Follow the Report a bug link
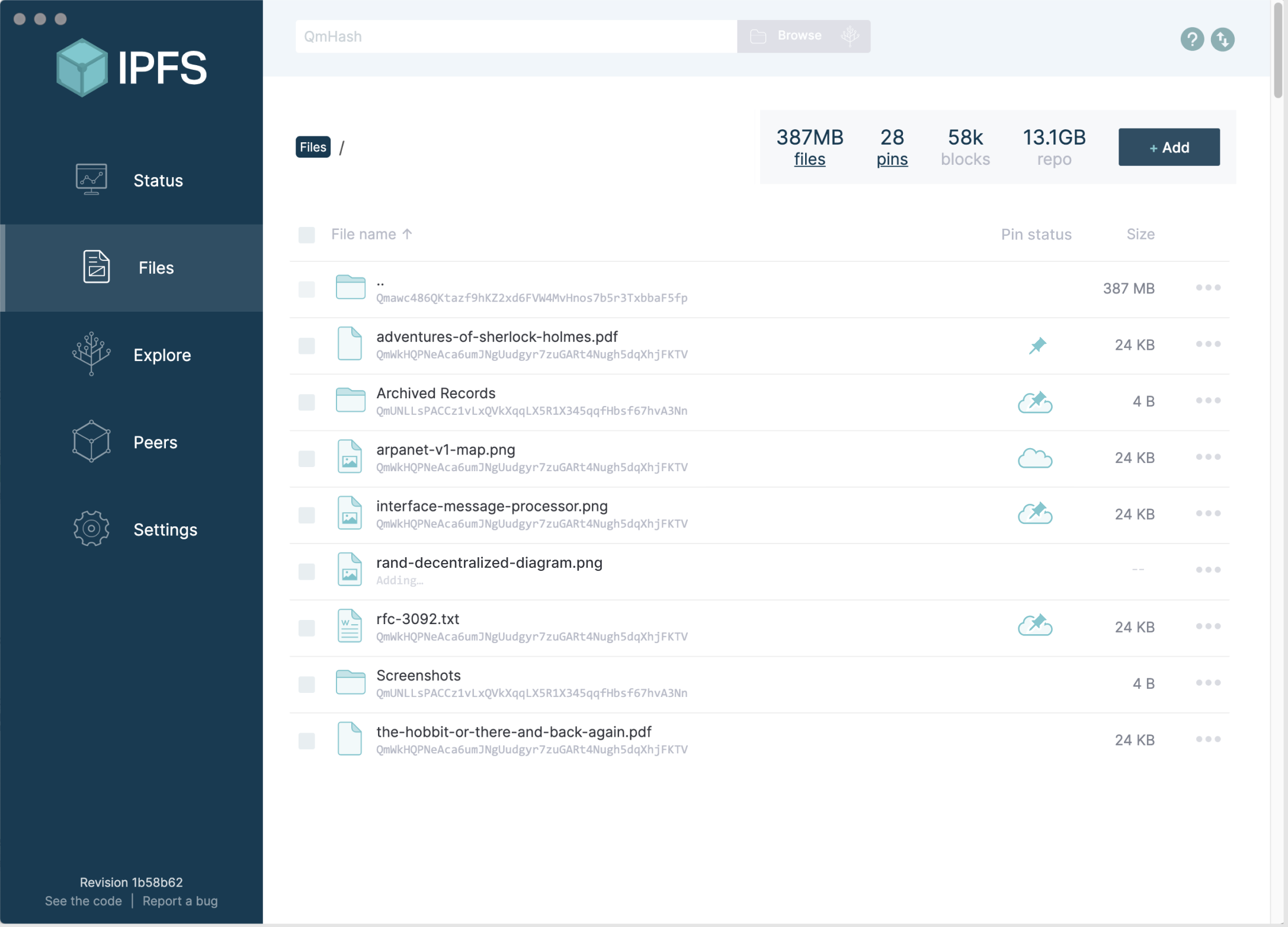The width and height of the screenshot is (1288, 927). 180,901
